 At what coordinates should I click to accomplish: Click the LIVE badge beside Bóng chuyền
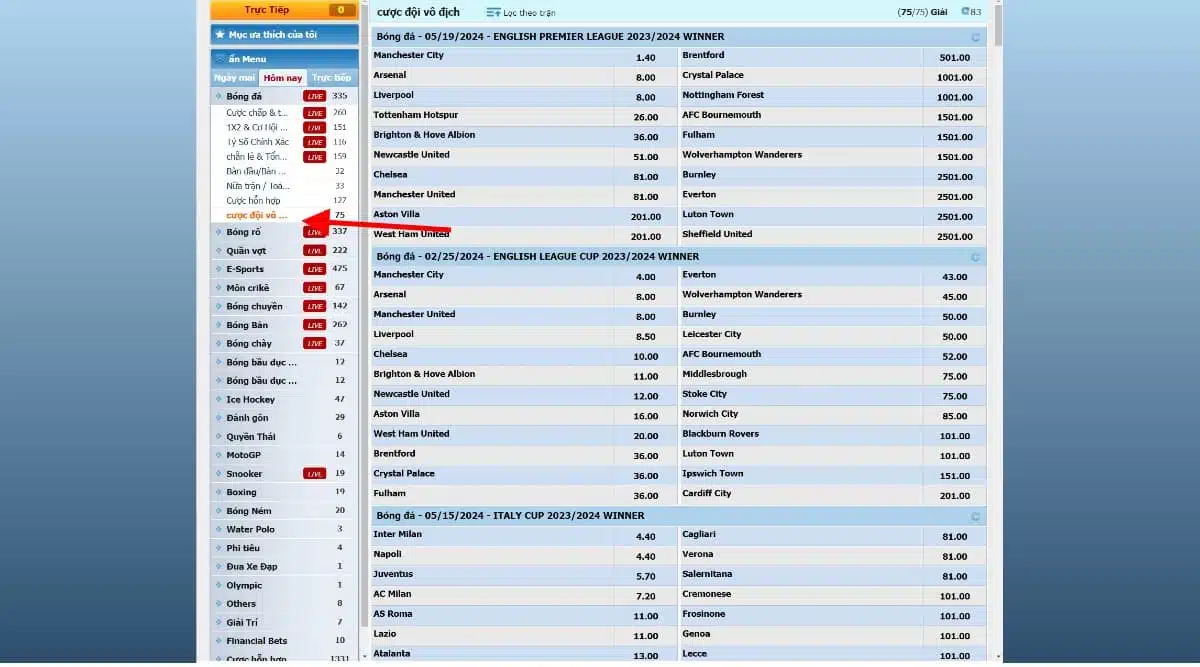[314, 306]
